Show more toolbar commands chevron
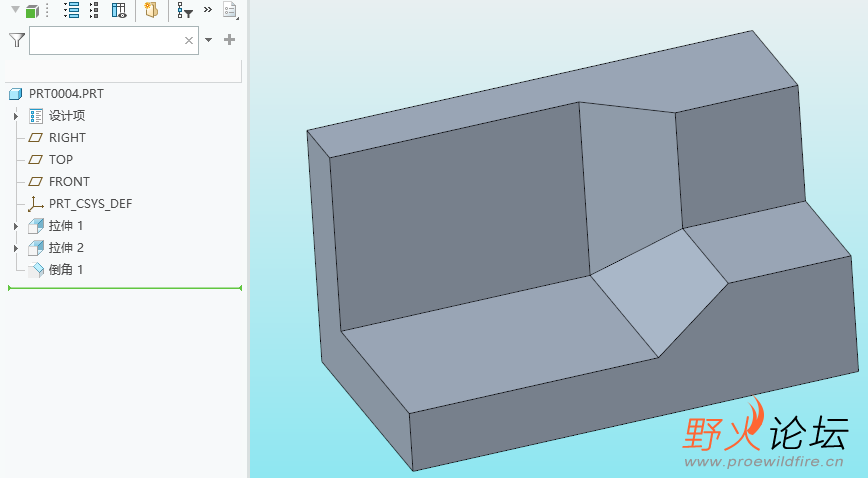The height and width of the screenshot is (478, 868). pyautogui.click(x=208, y=9)
